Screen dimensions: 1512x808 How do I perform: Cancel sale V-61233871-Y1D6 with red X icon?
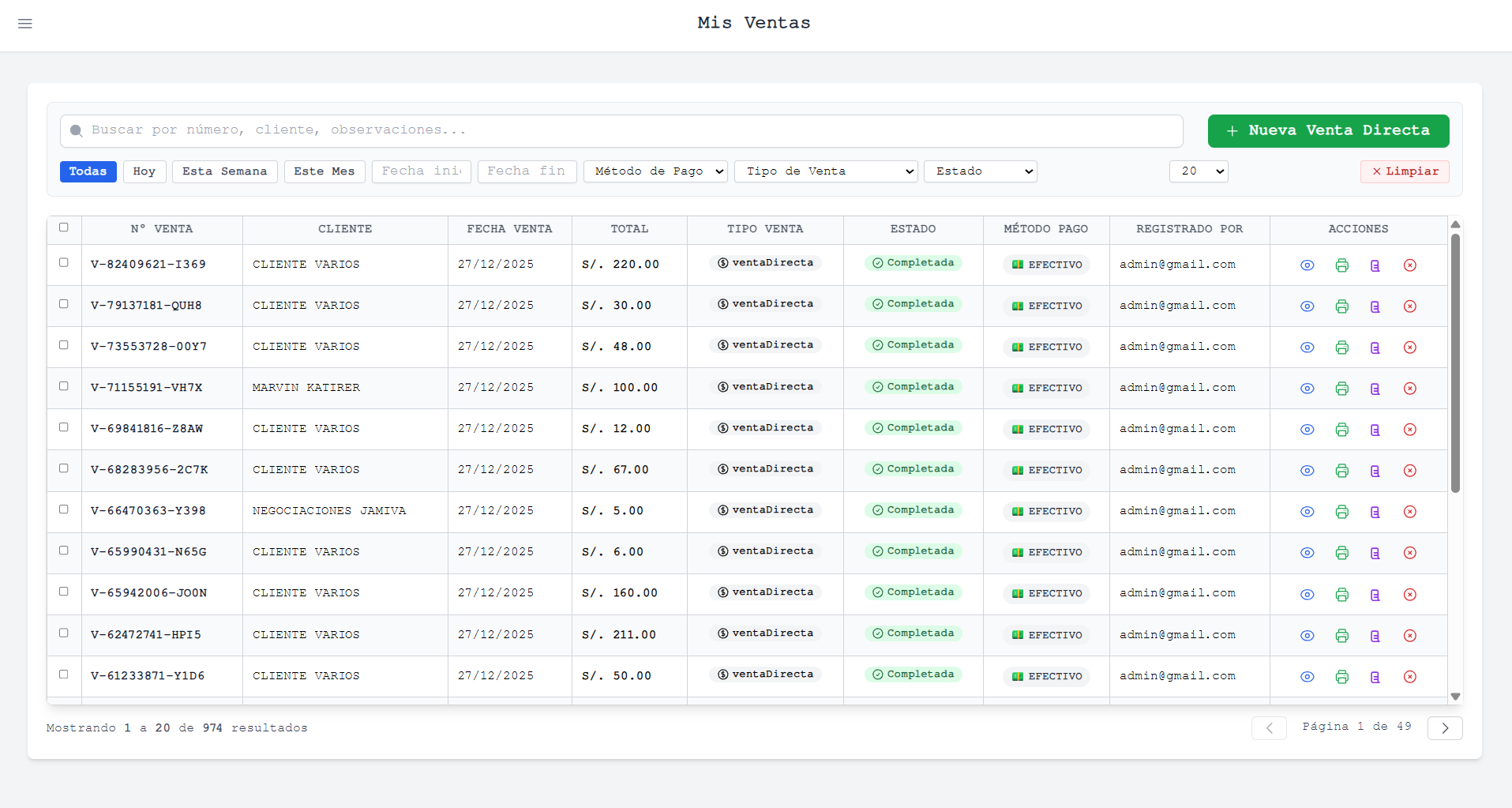(x=1410, y=677)
